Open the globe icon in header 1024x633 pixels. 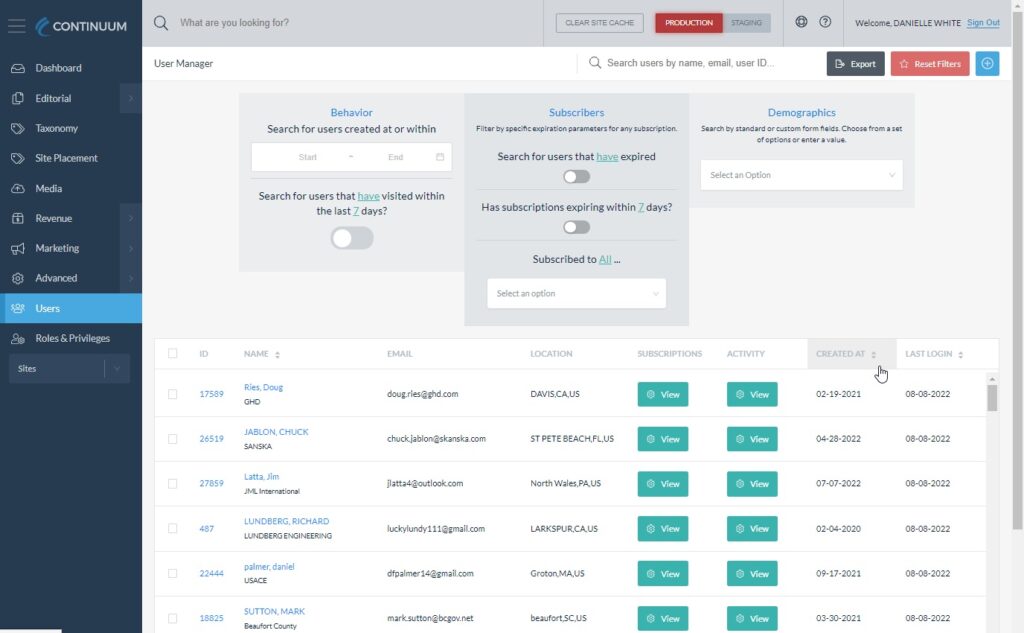(x=801, y=22)
